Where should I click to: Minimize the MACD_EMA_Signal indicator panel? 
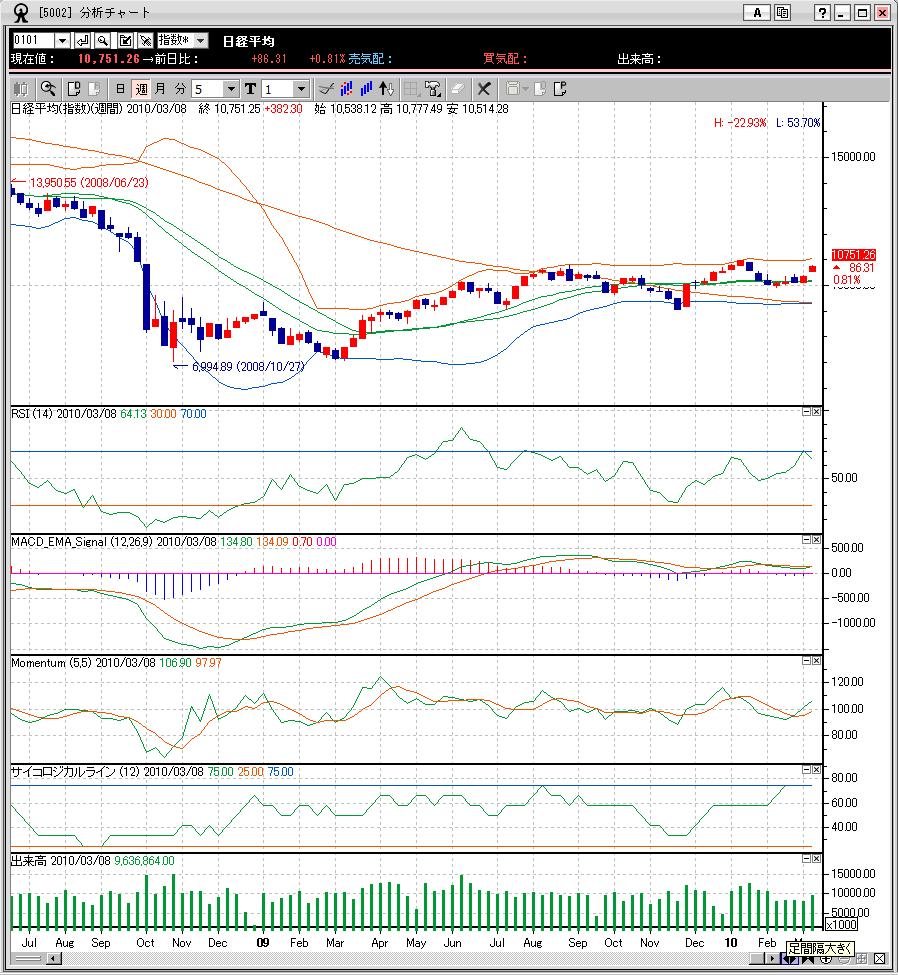(806, 540)
